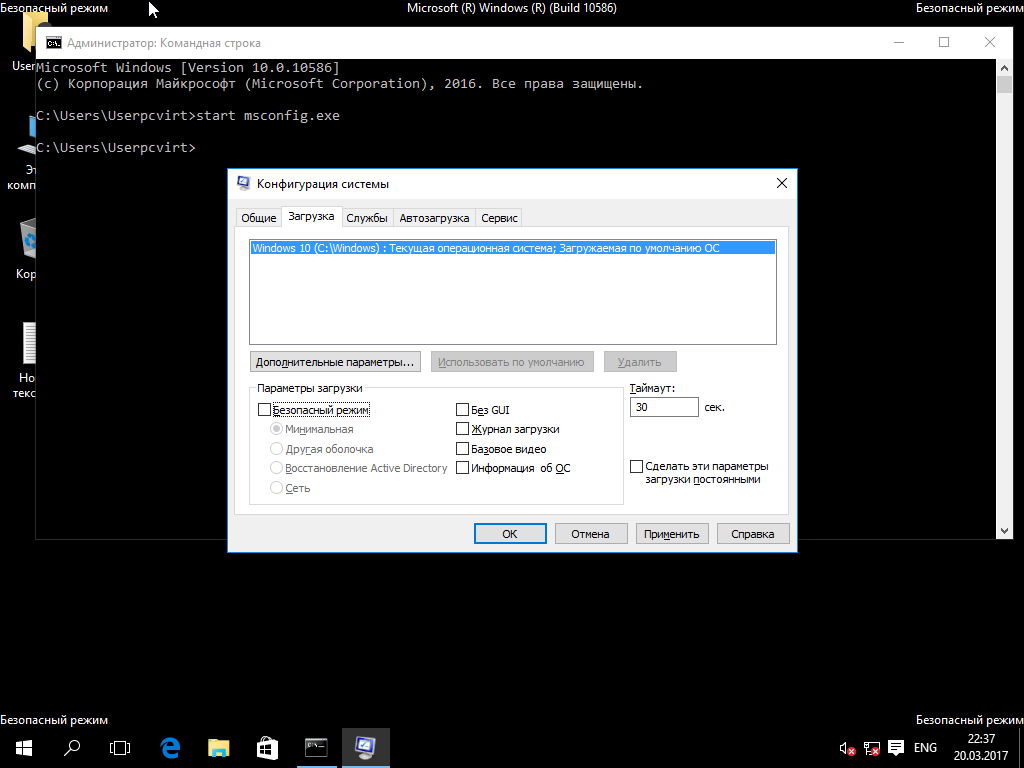Viewport: 1024px width, 768px height.
Task: Launch Microsoft Edge from taskbar
Action: pos(170,748)
